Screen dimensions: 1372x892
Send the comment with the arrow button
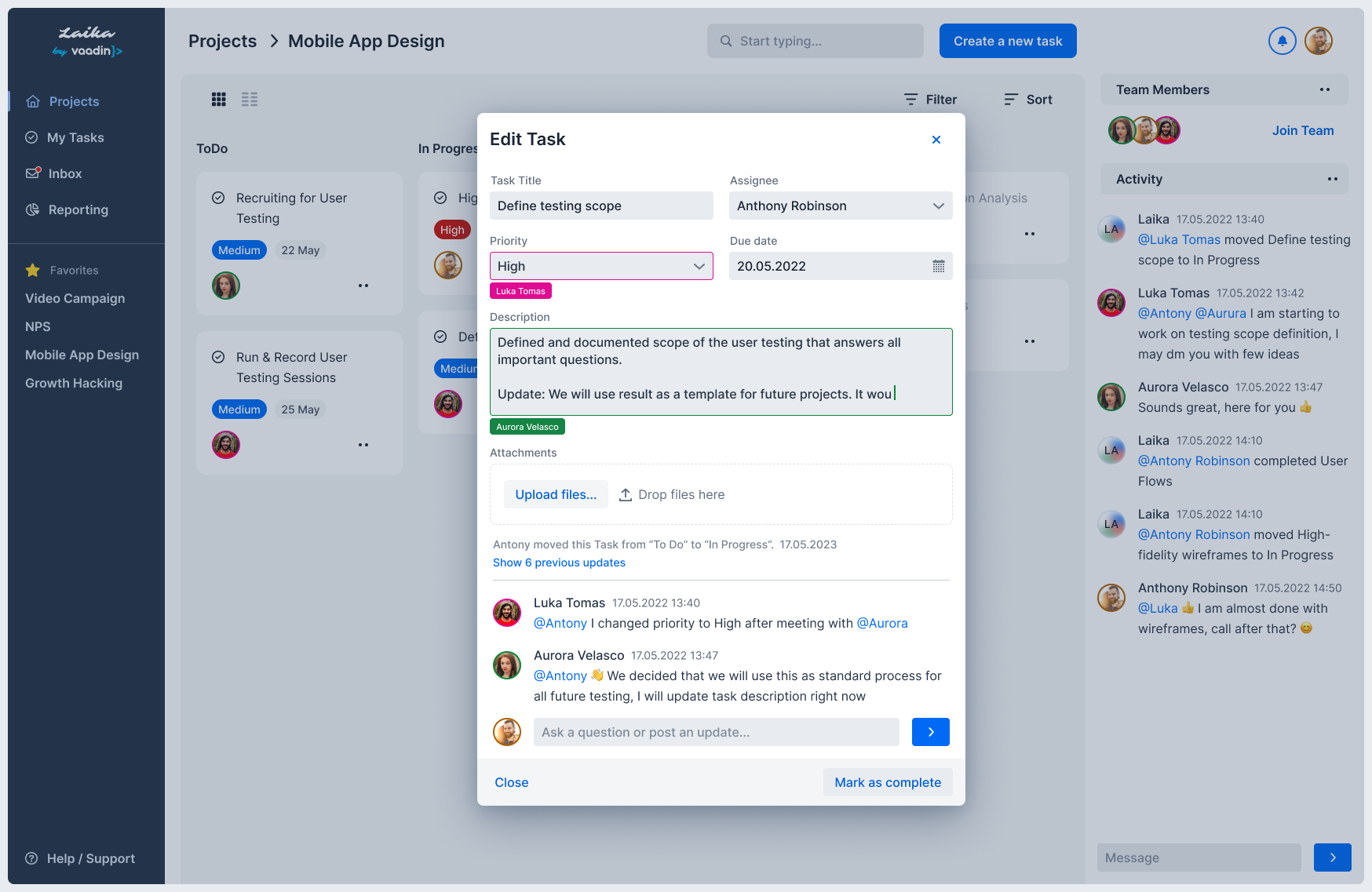pyautogui.click(x=930, y=731)
